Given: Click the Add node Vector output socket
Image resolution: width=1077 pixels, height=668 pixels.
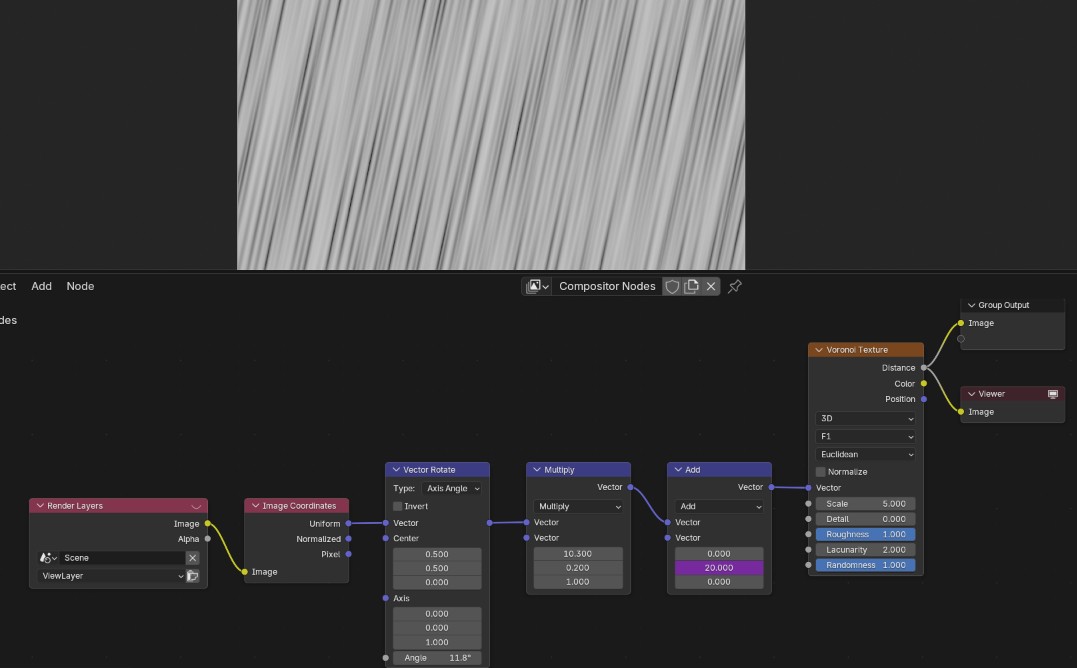Looking at the screenshot, I should coord(771,487).
